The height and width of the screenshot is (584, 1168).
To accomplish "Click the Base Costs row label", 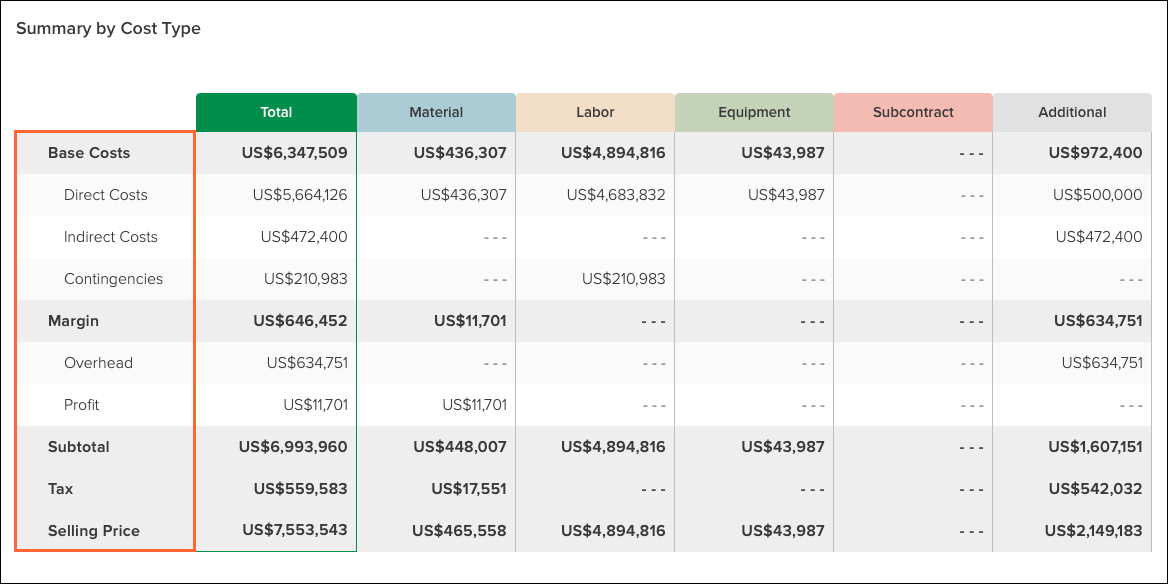I will coord(89,153).
